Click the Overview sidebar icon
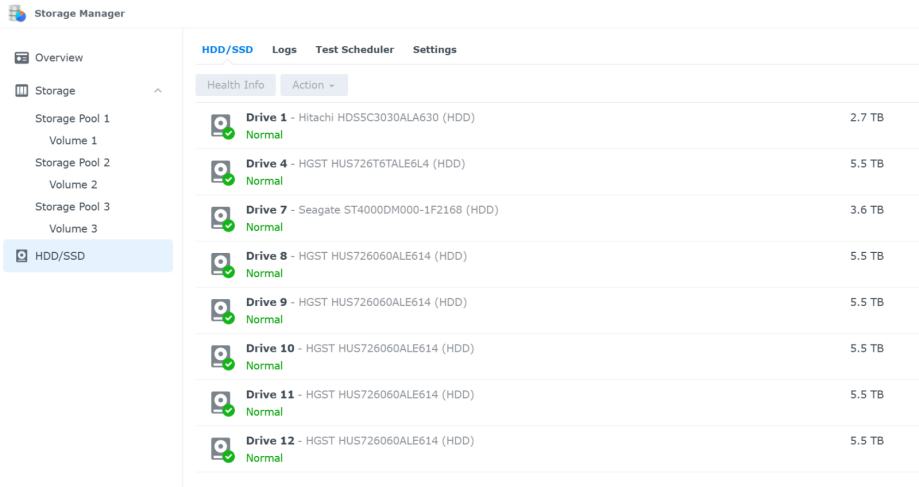The width and height of the screenshot is (919, 487). pyautogui.click(x=22, y=57)
